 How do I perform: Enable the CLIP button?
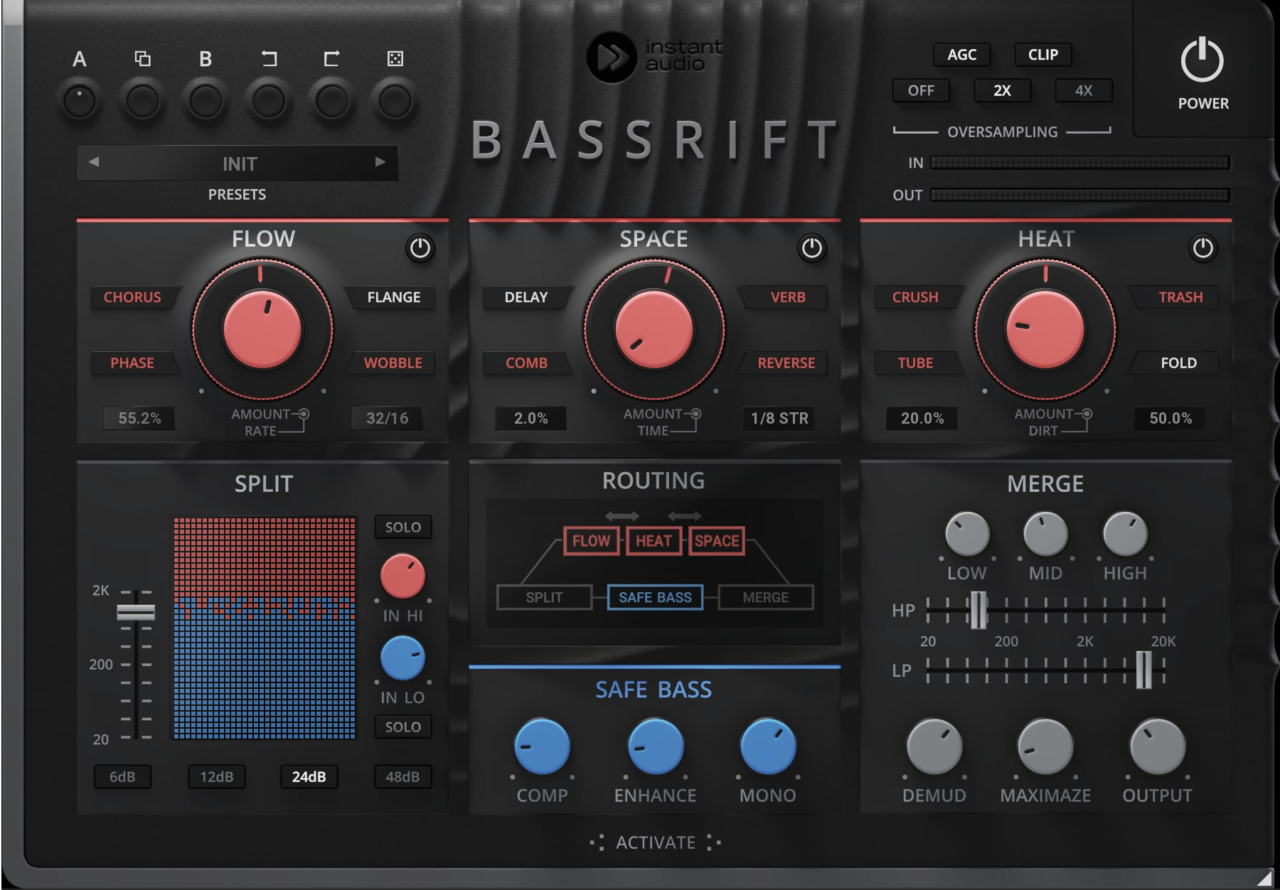(1043, 55)
